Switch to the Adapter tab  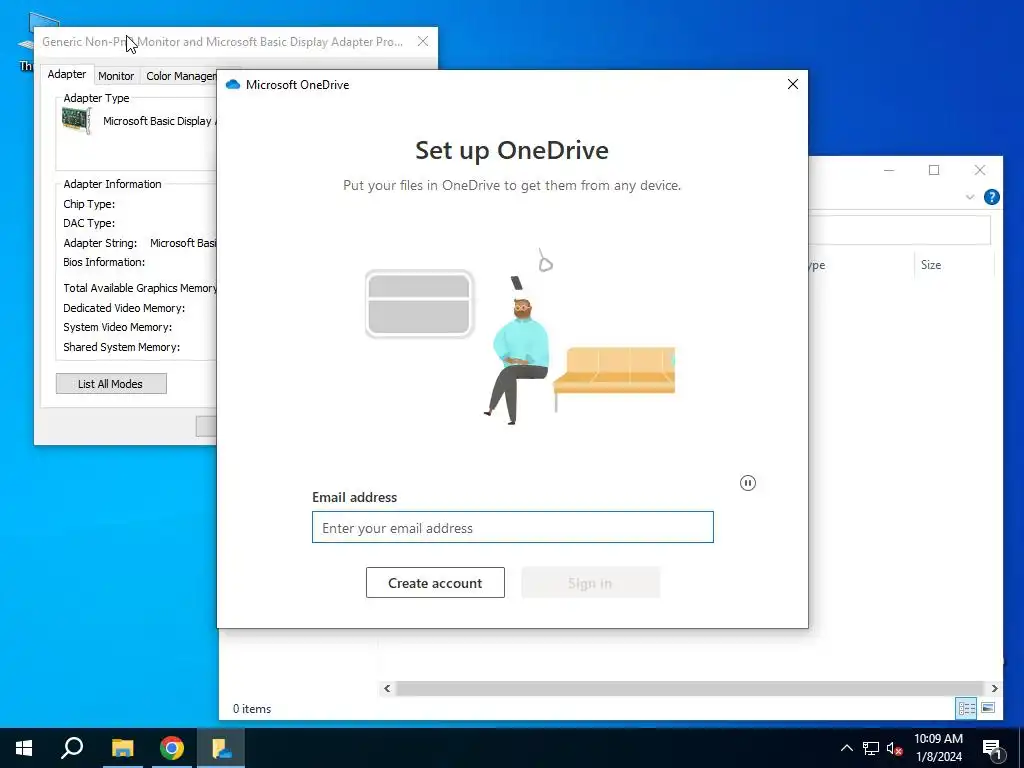point(67,74)
